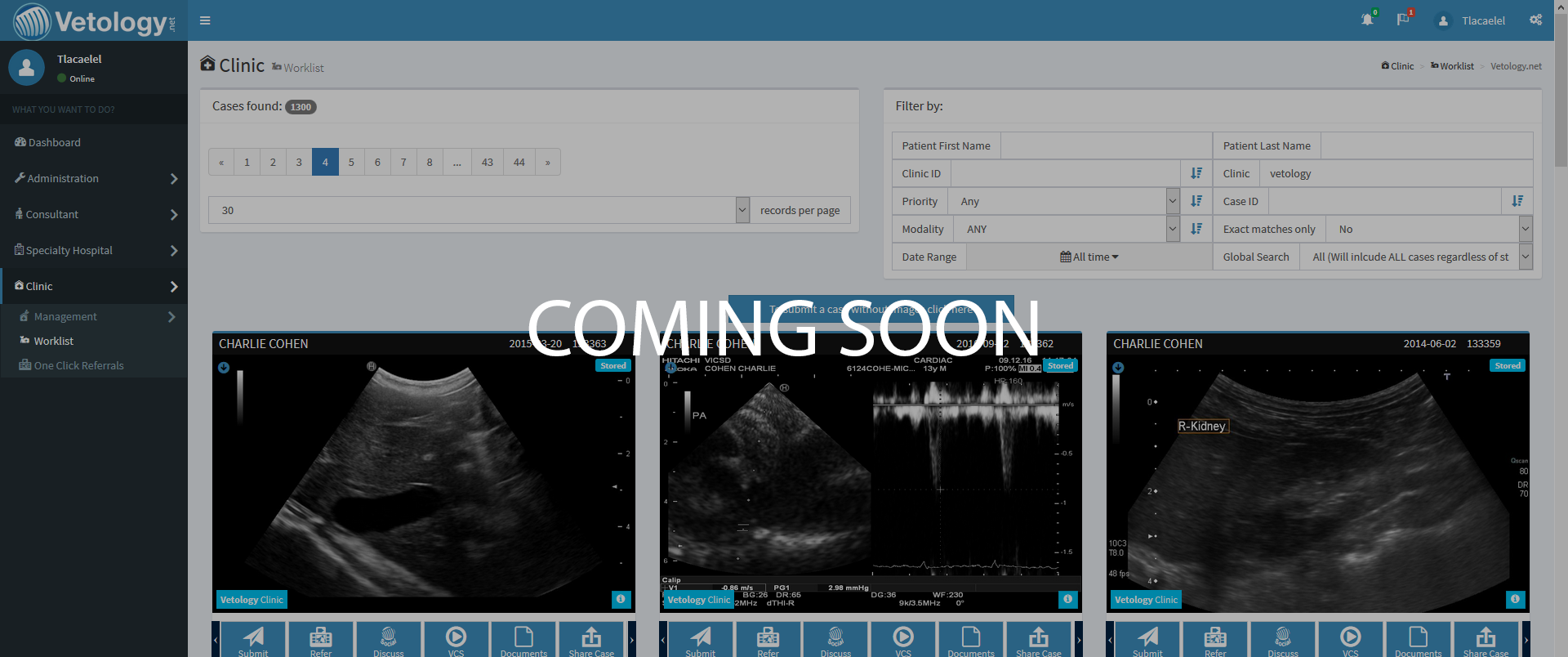Viewport: 1568px width, 657px height.
Task: Open the settings gears icon
Action: 1535,20
